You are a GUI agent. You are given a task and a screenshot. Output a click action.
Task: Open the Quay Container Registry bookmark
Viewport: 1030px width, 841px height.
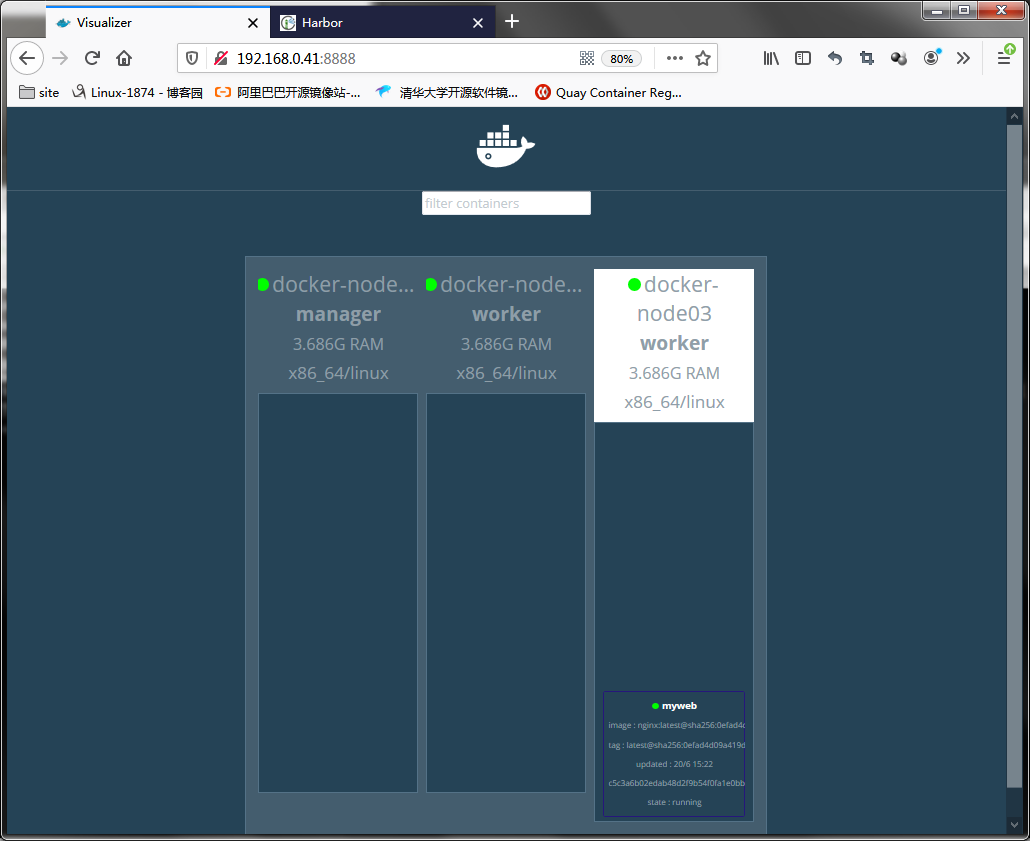point(608,92)
